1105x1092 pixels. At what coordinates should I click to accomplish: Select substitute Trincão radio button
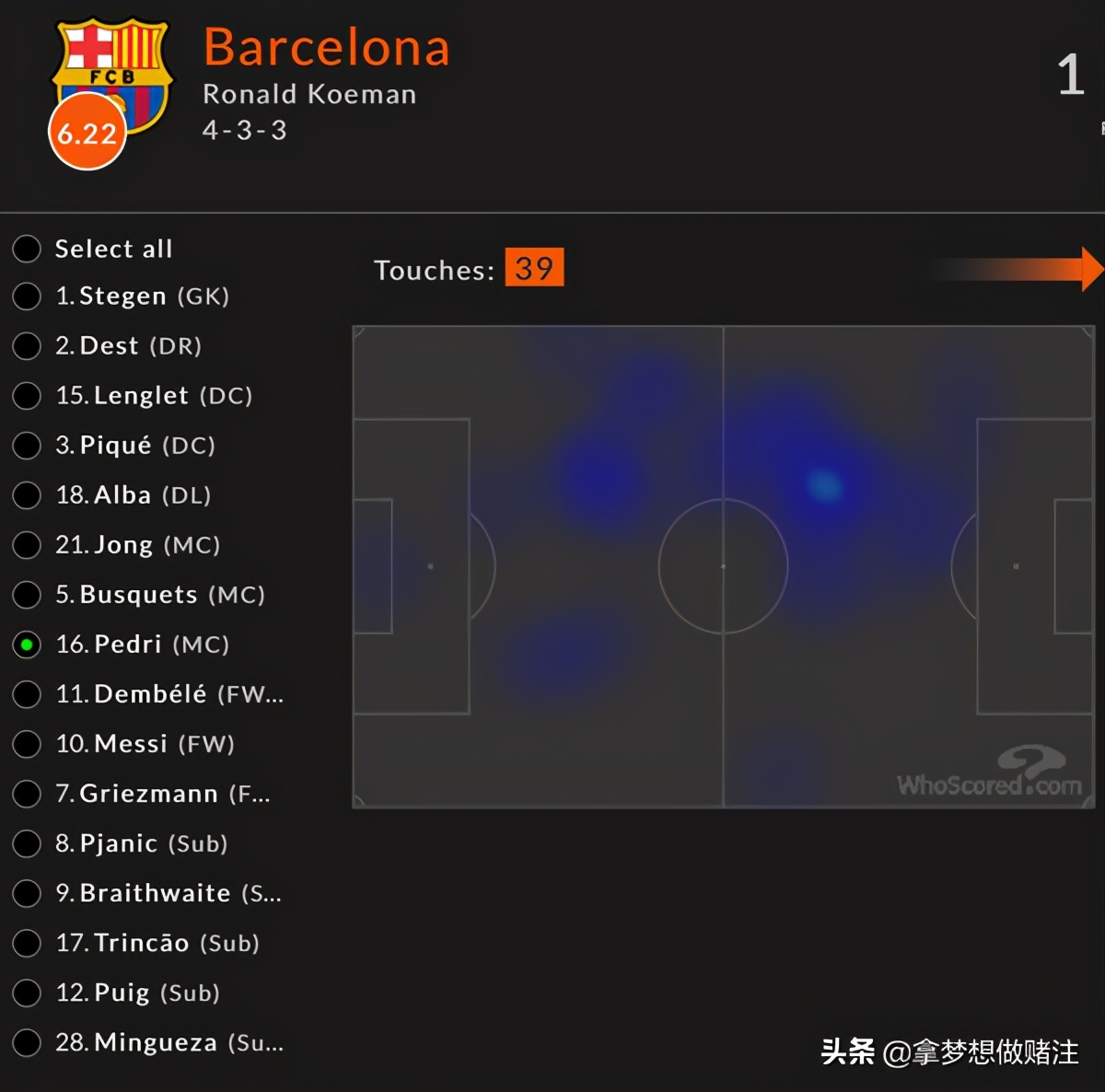(x=27, y=943)
